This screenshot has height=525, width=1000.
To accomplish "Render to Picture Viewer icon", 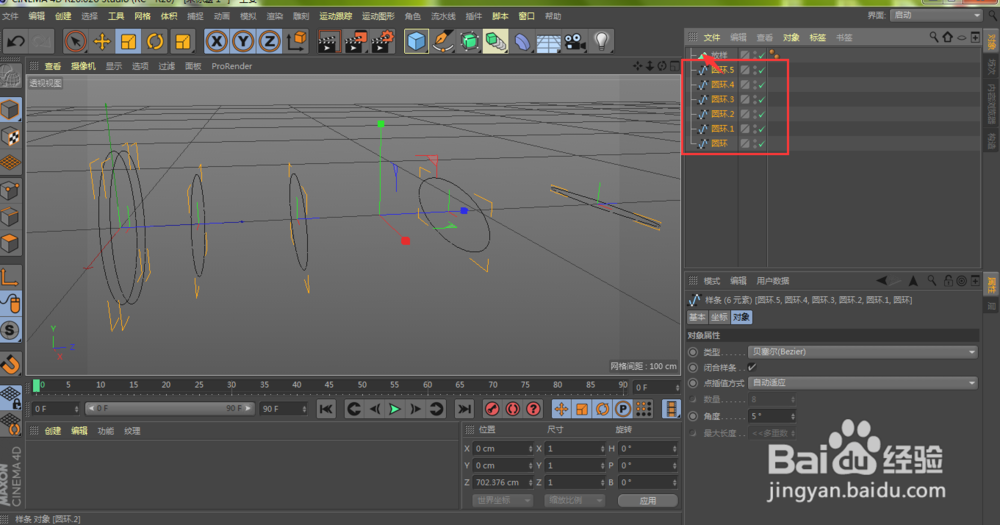I will pyautogui.click(x=355, y=42).
